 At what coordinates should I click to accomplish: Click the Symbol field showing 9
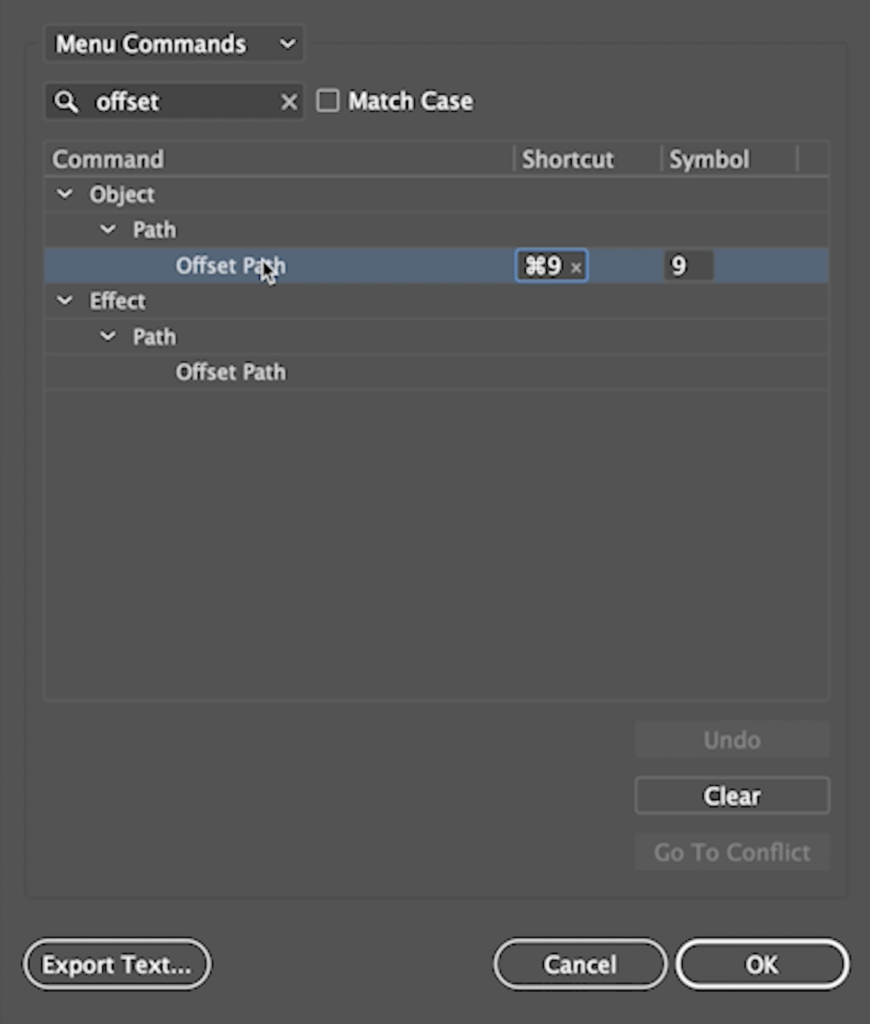point(688,266)
